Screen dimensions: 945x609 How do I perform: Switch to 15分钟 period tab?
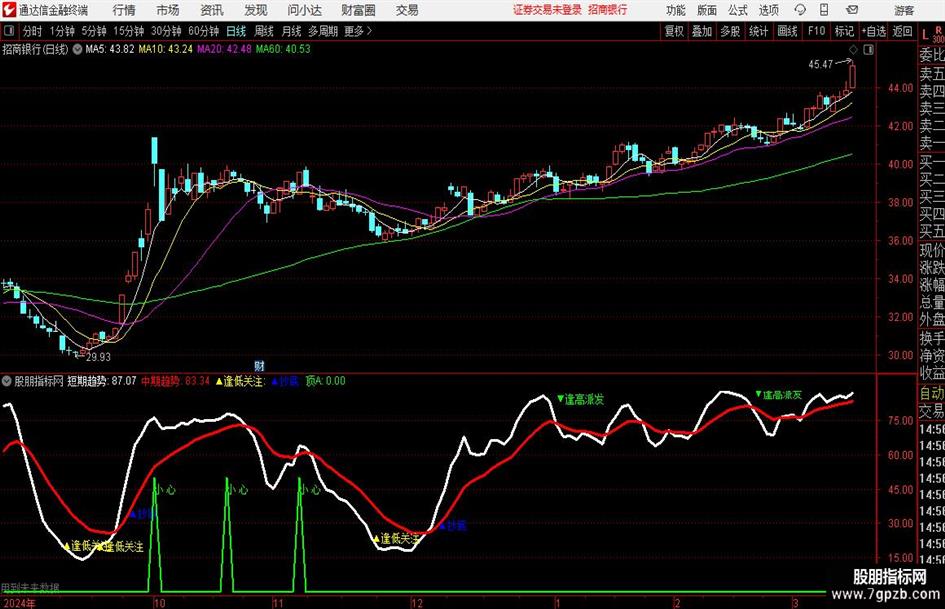click(128, 31)
